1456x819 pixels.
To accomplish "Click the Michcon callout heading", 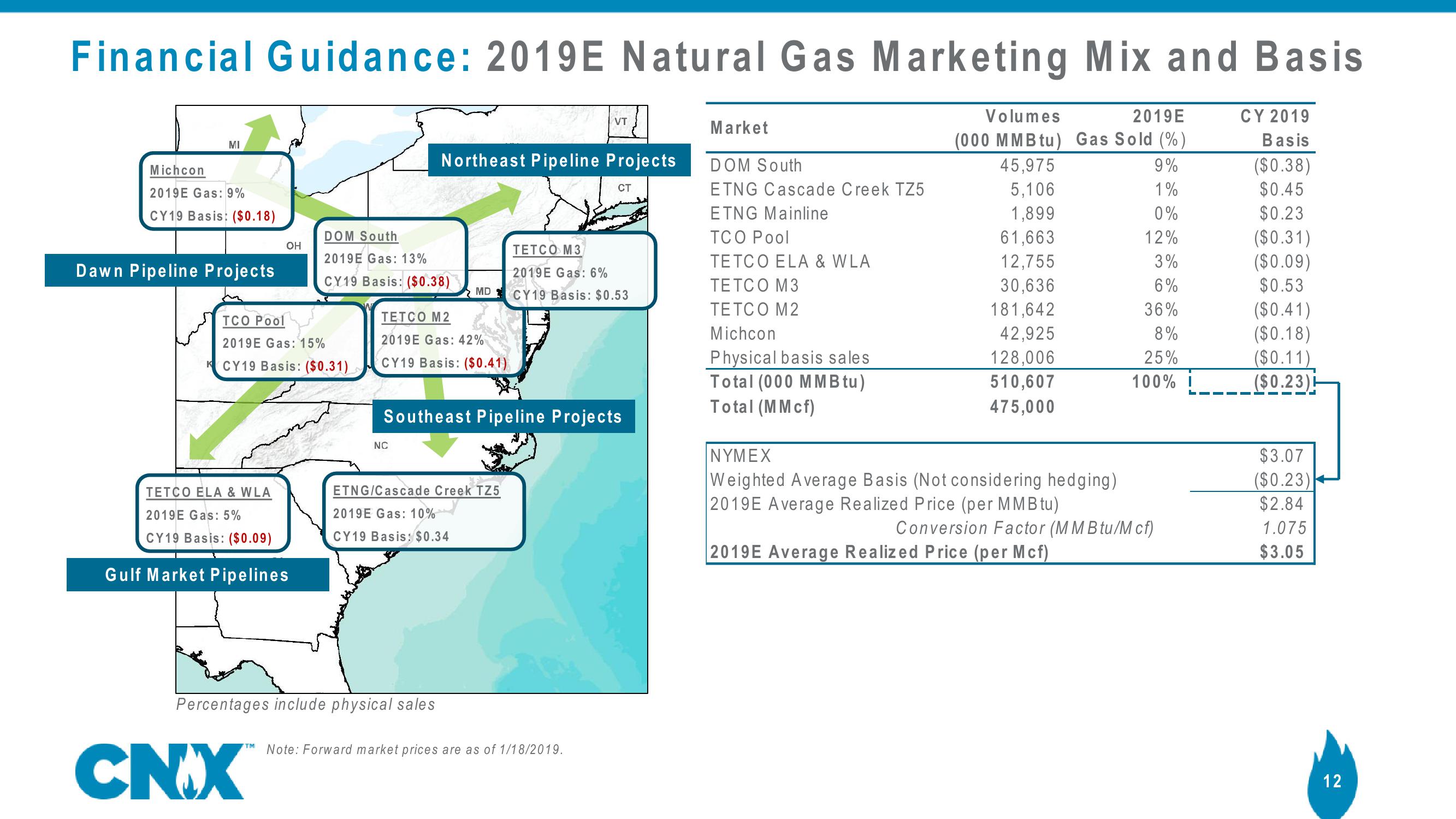I will 177,170.
